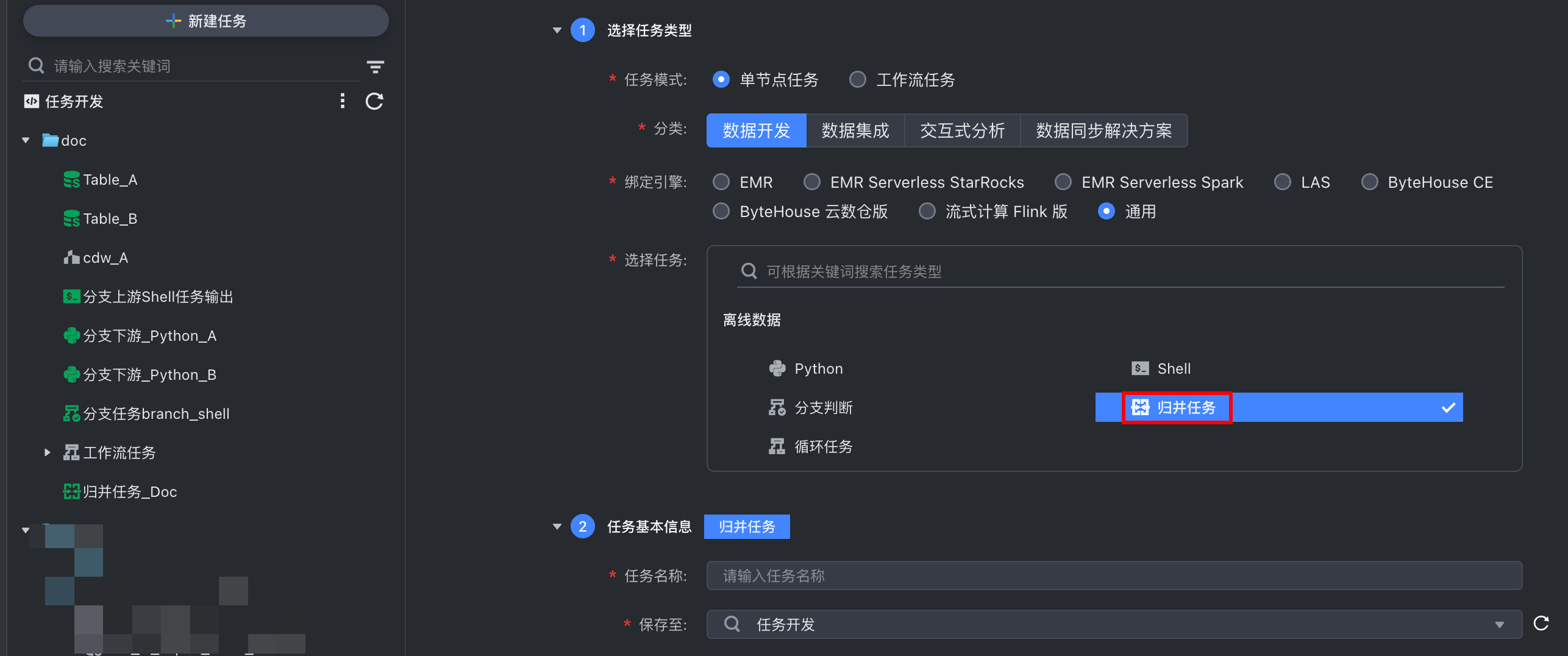Click the 分支判断 task icon

point(777,408)
